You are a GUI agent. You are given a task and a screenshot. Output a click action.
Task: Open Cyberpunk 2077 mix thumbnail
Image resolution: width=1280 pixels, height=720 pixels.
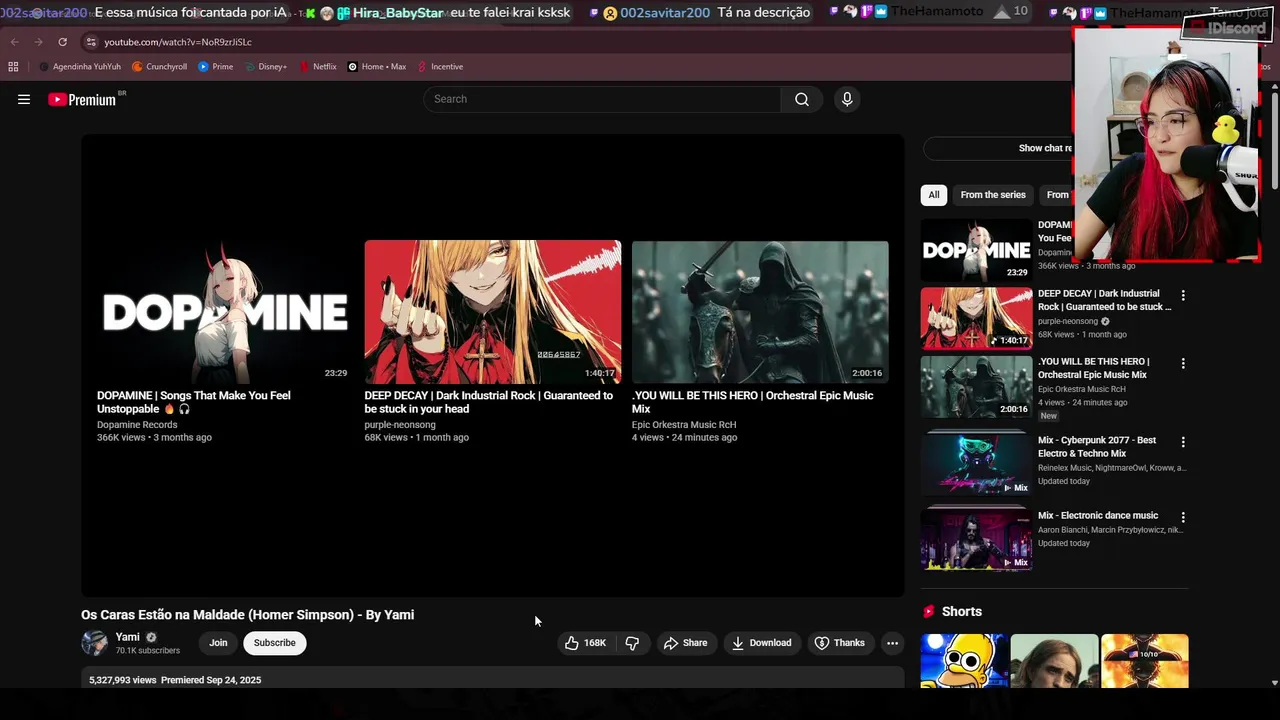[x=976, y=463]
